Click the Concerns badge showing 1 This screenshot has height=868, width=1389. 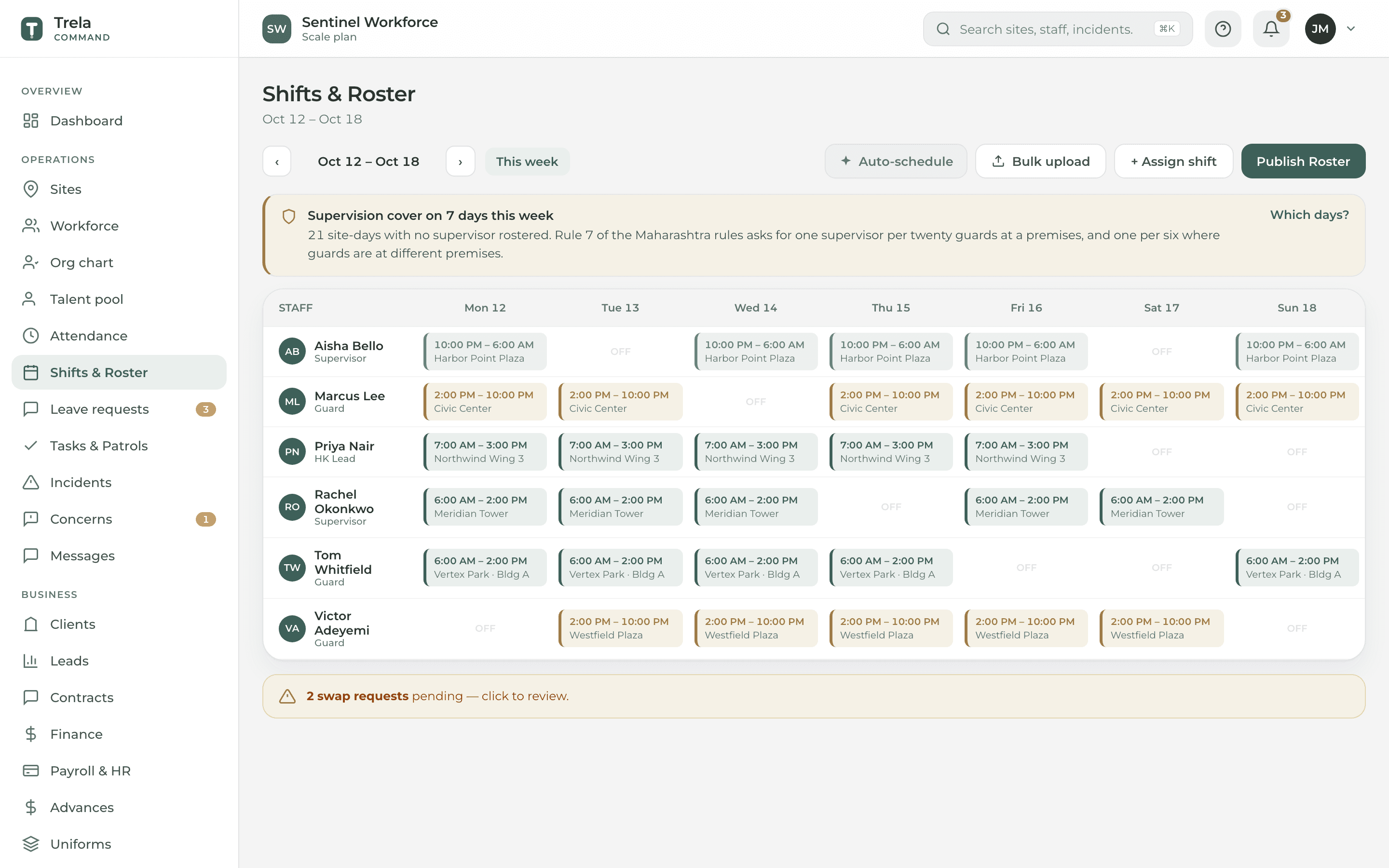pyautogui.click(x=205, y=519)
